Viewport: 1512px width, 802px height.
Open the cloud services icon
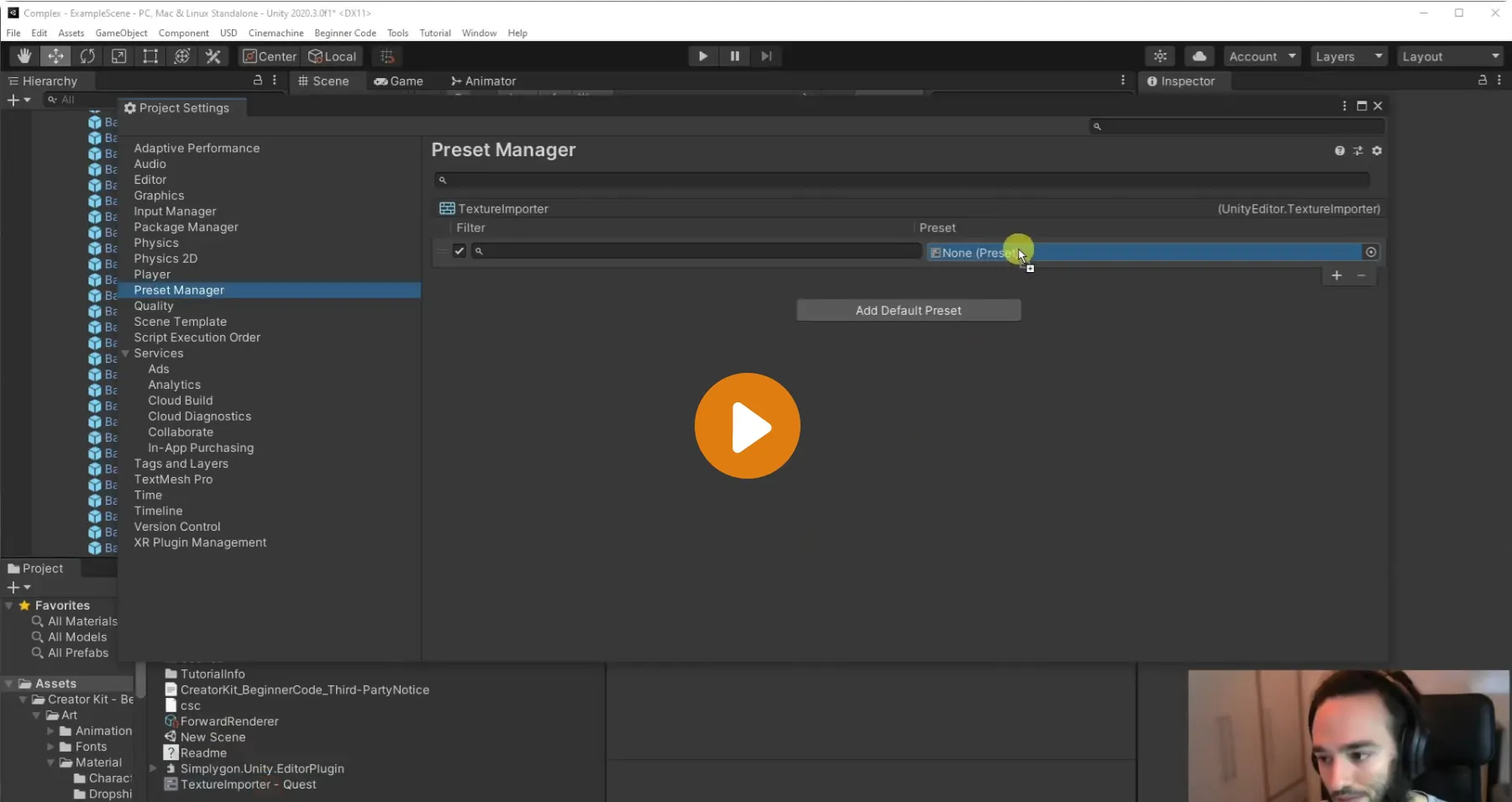[1200, 56]
